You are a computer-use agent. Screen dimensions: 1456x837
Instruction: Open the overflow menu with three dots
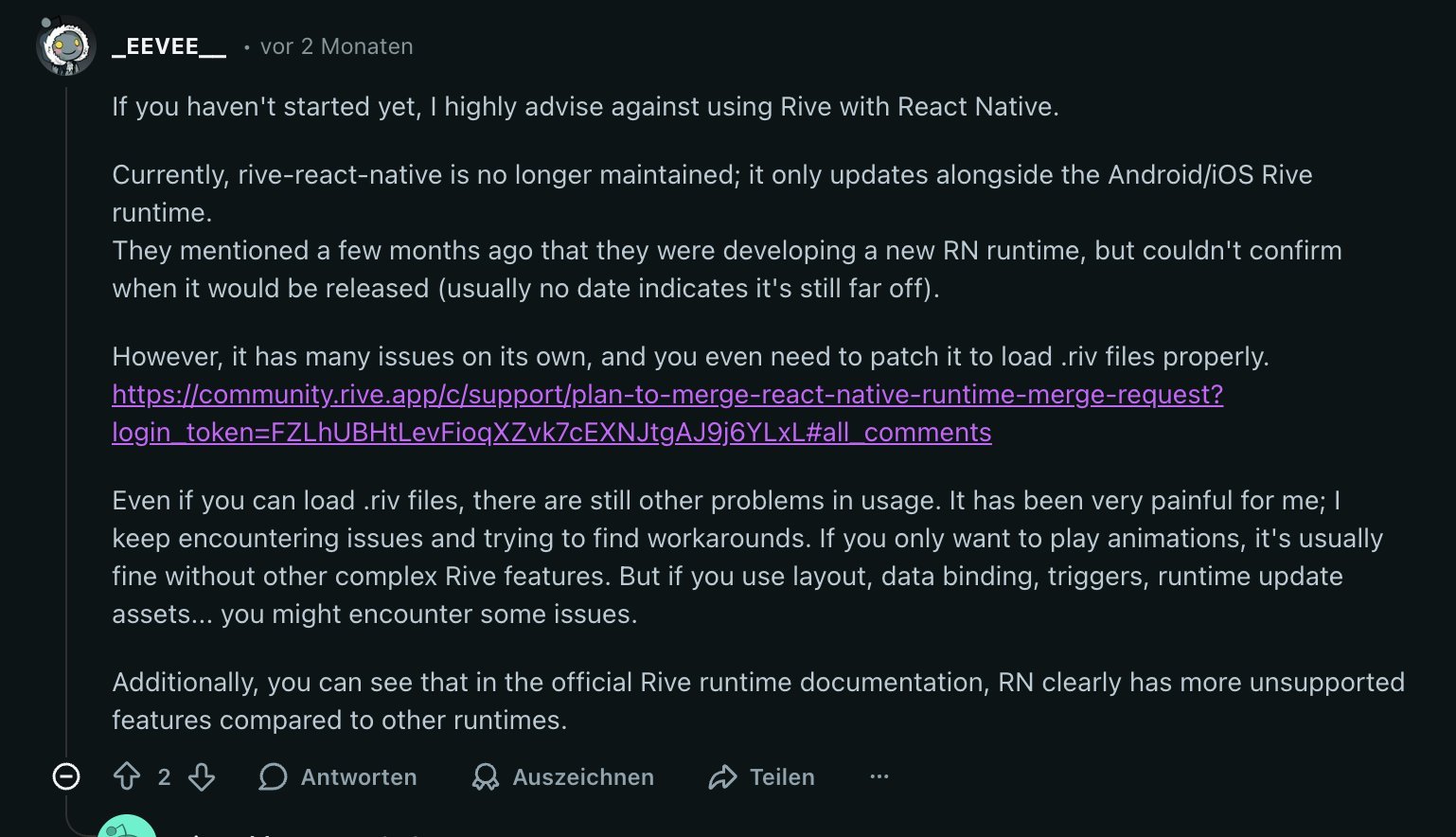click(879, 777)
